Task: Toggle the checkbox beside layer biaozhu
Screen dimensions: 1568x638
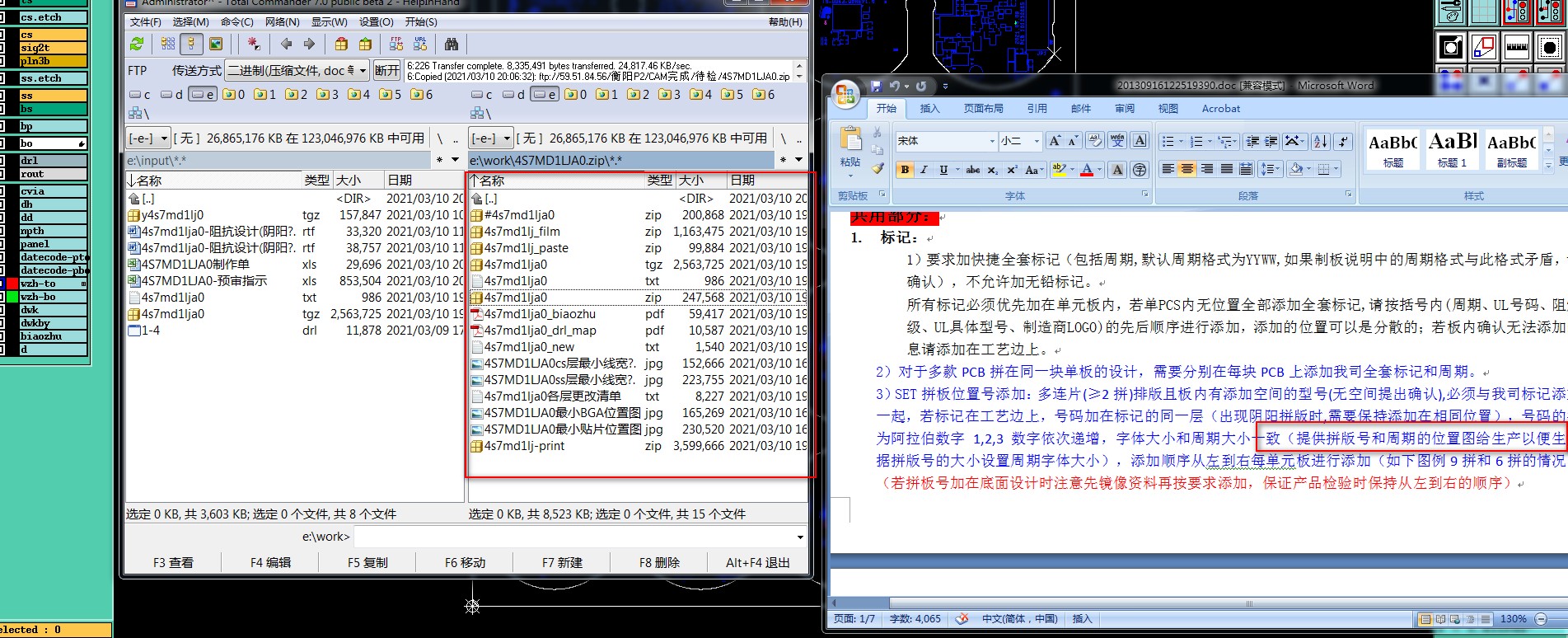Action: (2, 336)
